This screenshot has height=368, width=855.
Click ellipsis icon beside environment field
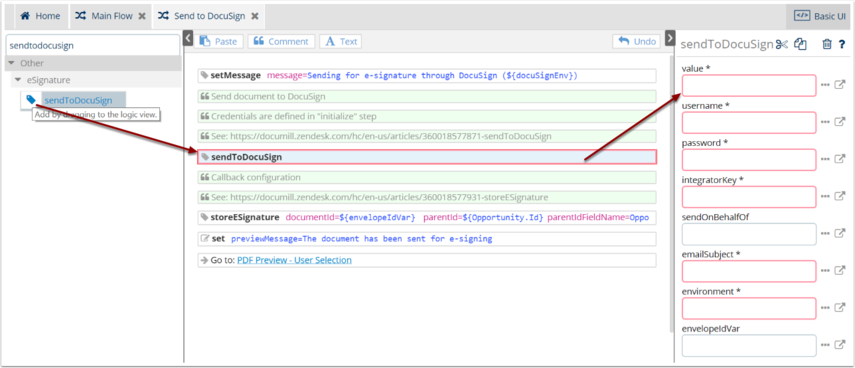[824, 307]
